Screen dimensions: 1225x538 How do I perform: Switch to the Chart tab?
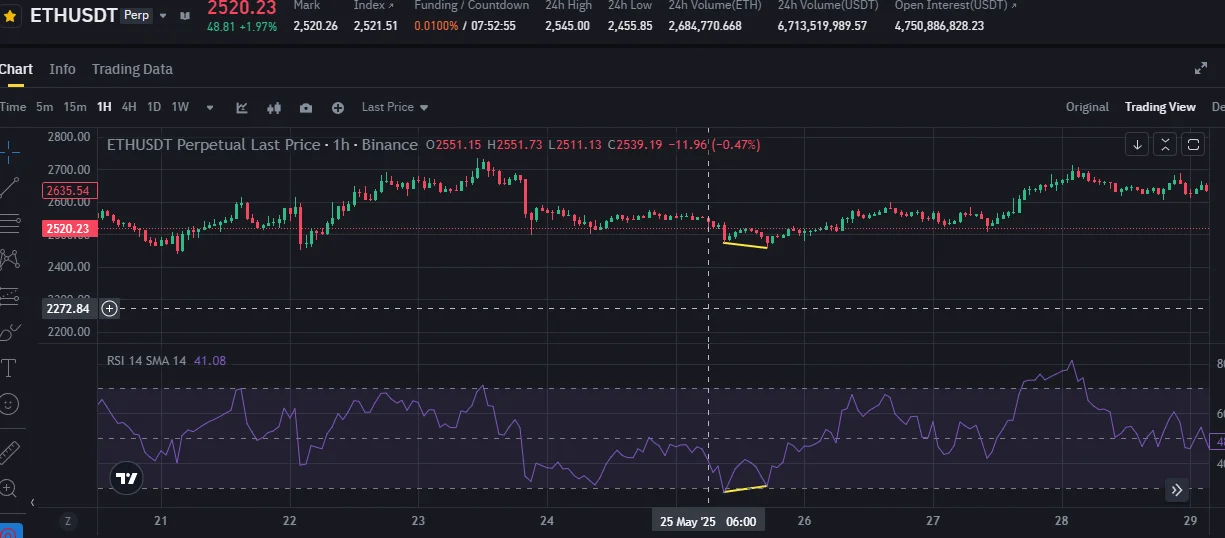15,69
